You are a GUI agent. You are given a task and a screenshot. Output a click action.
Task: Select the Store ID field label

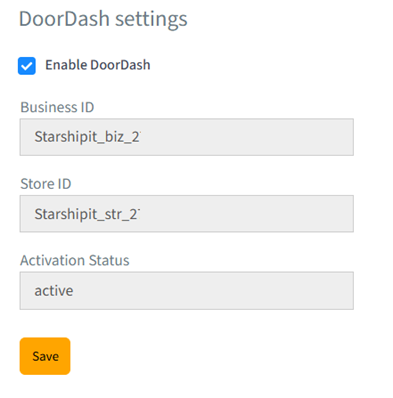point(46,184)
